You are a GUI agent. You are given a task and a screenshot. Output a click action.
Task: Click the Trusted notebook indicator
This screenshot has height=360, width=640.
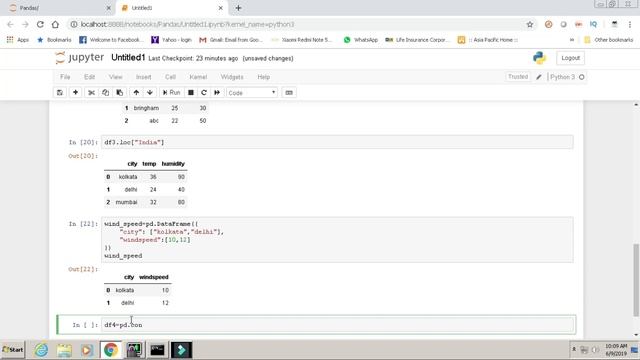518,77
